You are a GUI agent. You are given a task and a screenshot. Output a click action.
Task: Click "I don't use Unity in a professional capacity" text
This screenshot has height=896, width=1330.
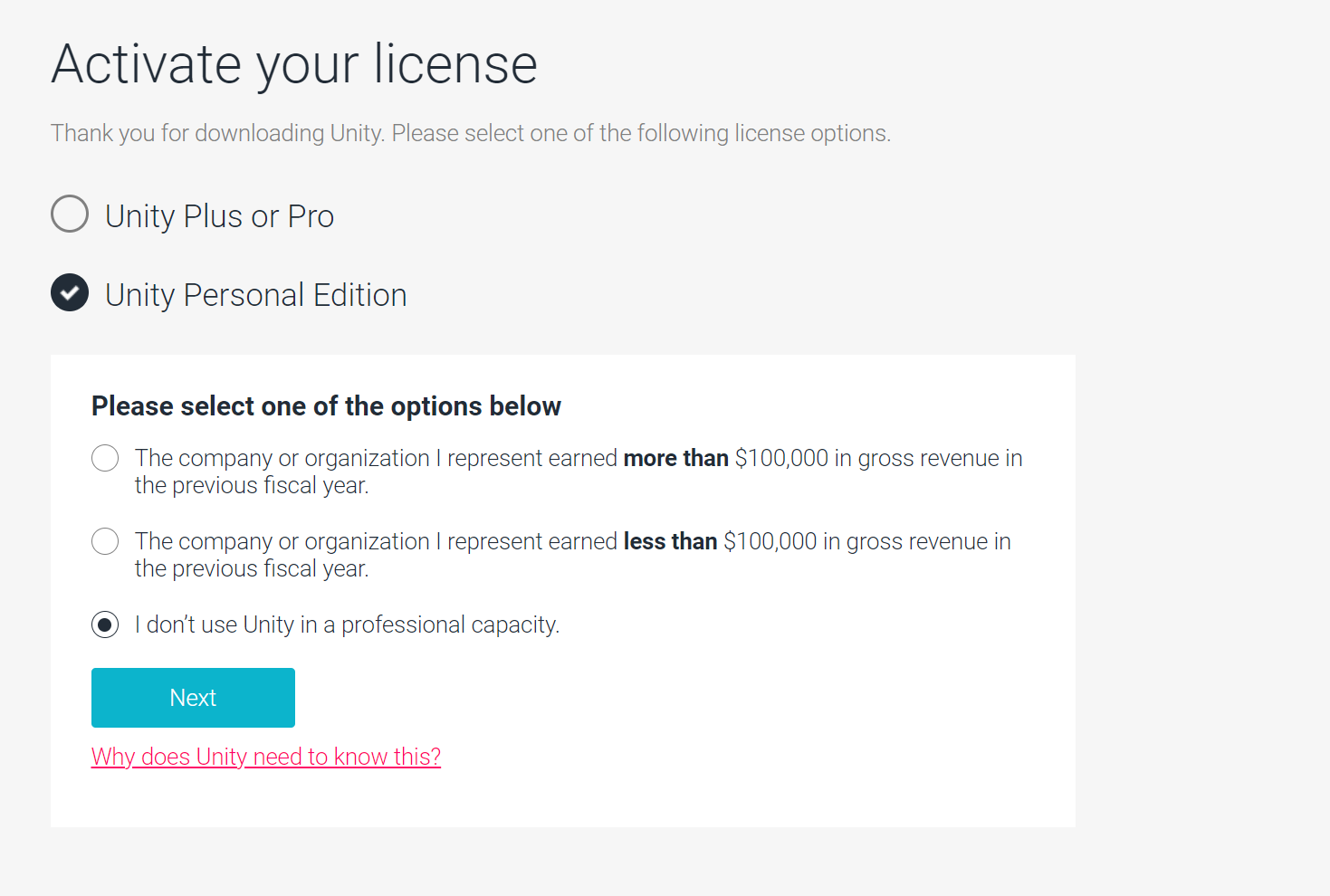click(x=347, y=624)
